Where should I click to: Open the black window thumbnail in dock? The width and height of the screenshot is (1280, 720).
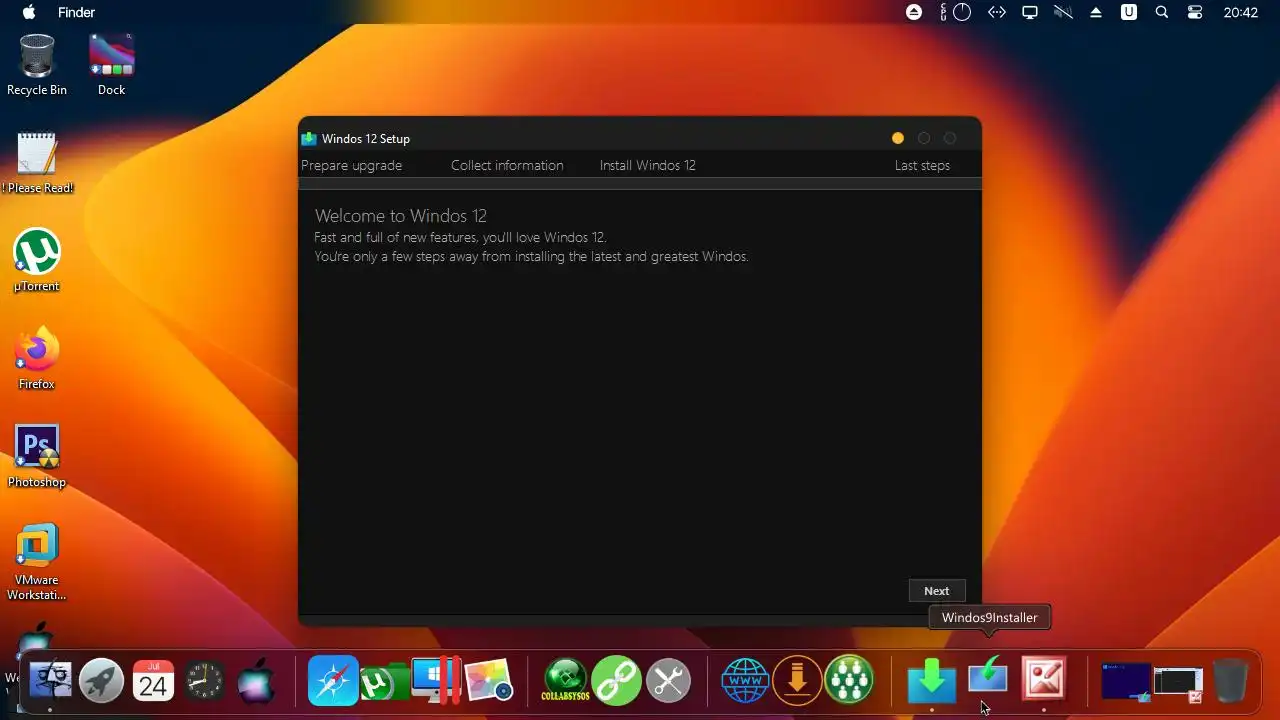(x=1178, y=684)
